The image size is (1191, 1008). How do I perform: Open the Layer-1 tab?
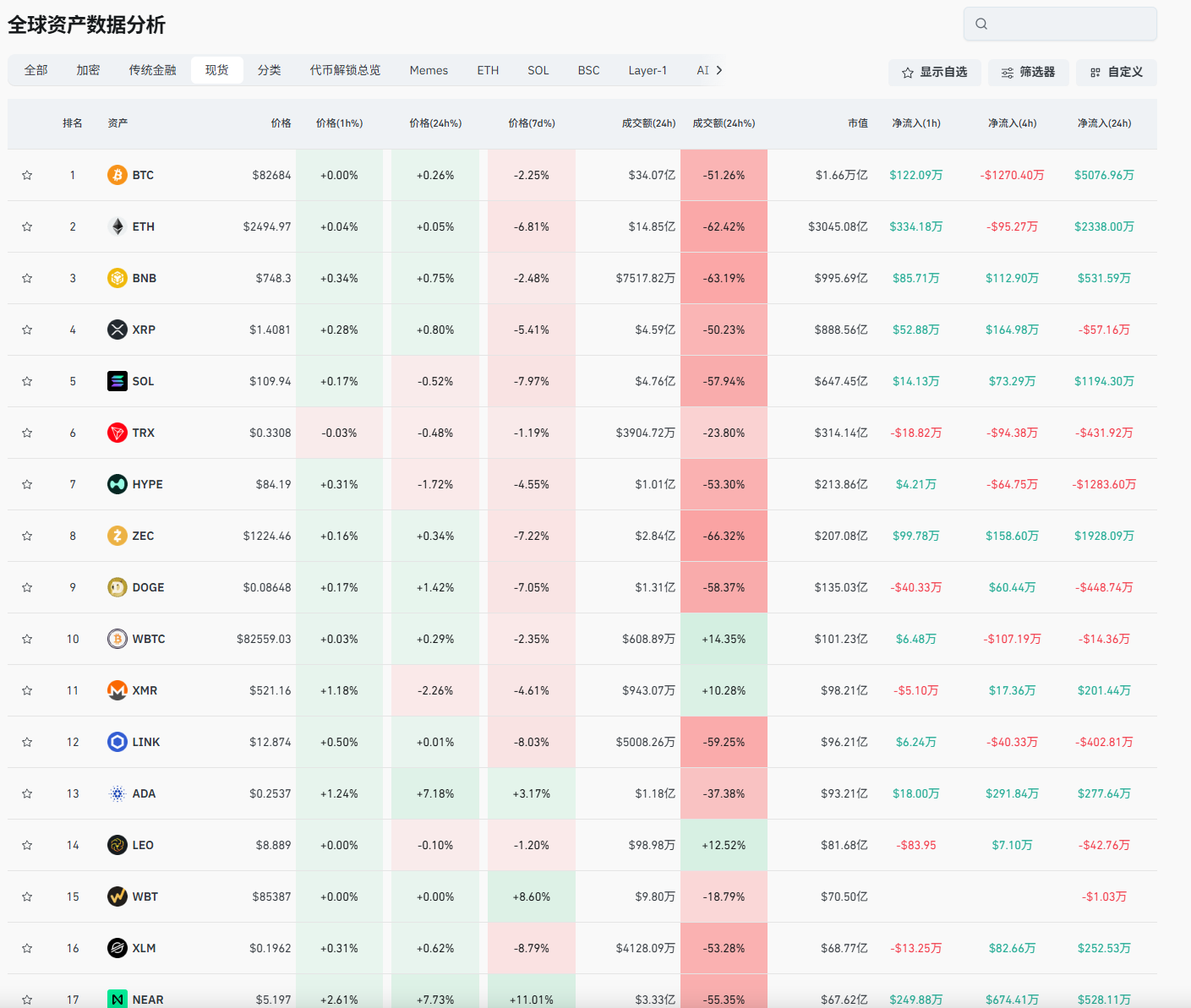pyautogui.click(x=647, y=70)
